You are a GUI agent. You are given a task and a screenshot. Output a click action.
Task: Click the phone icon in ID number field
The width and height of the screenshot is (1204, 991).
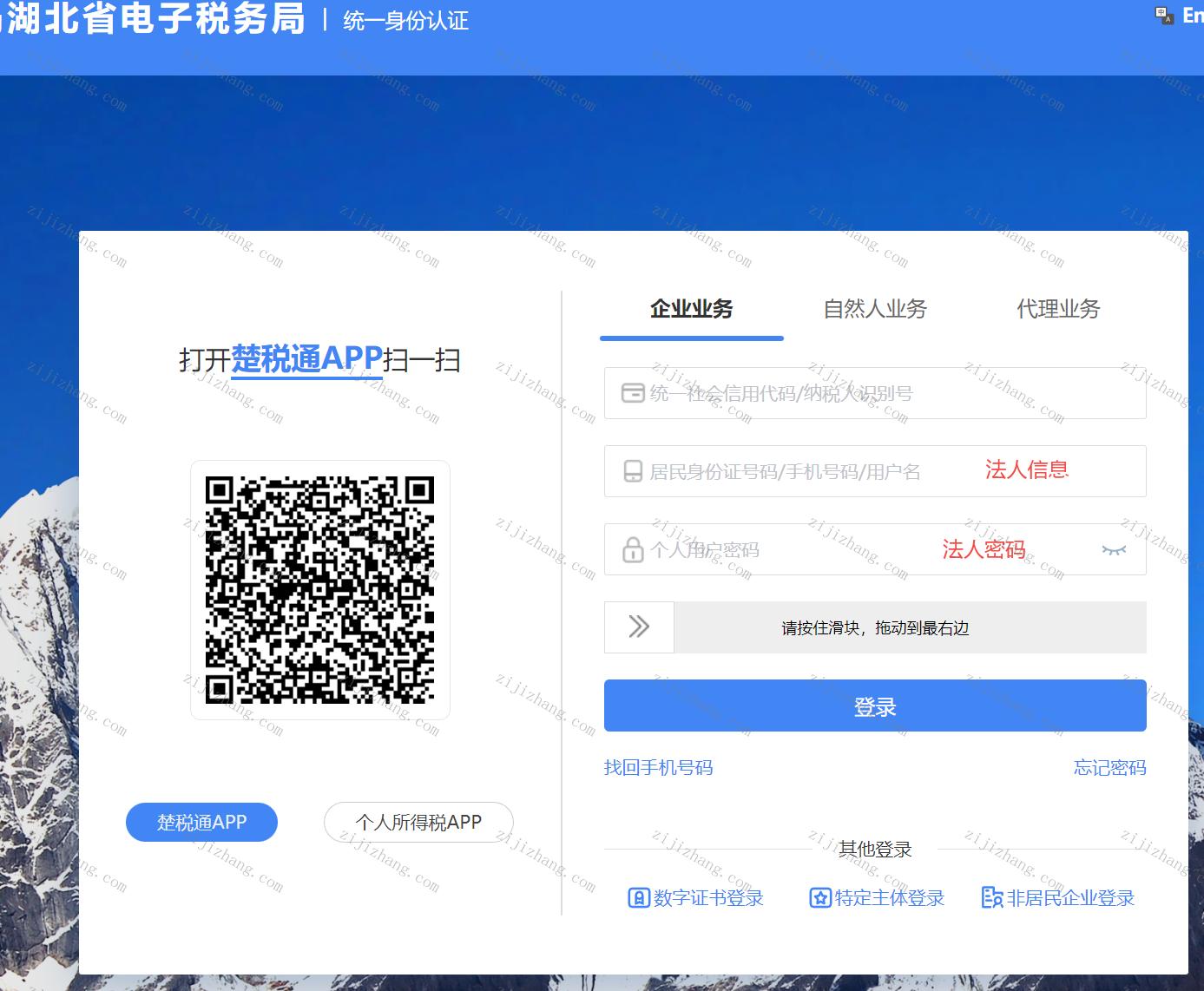click(633, 471)
